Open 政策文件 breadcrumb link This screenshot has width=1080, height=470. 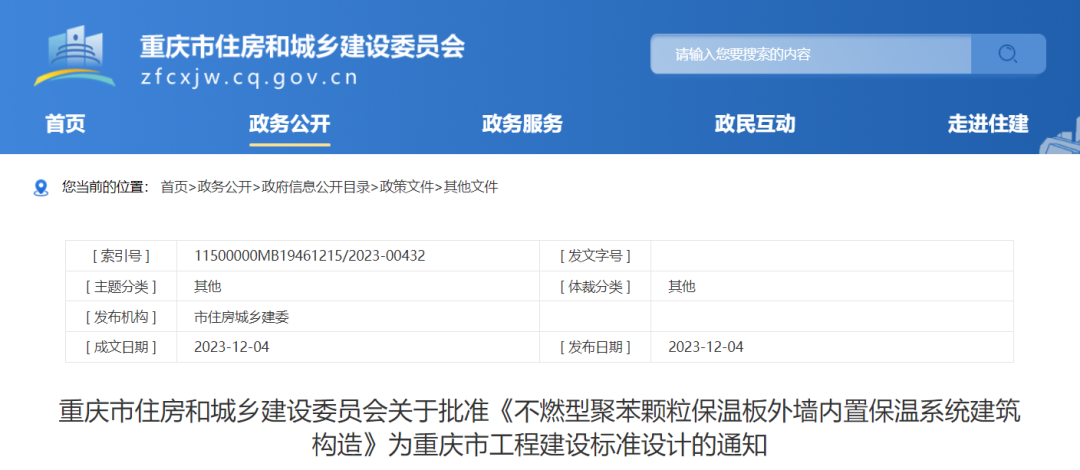tap(407, 187)
